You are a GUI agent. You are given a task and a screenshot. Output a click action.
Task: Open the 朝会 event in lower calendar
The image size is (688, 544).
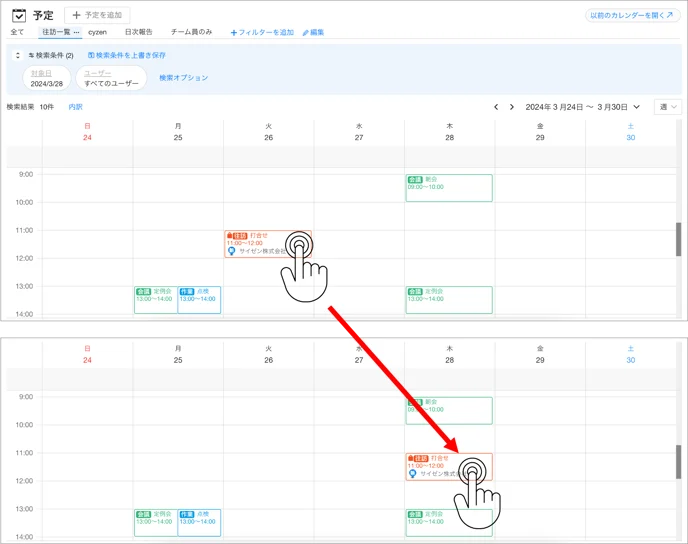(x=449, y=411)
